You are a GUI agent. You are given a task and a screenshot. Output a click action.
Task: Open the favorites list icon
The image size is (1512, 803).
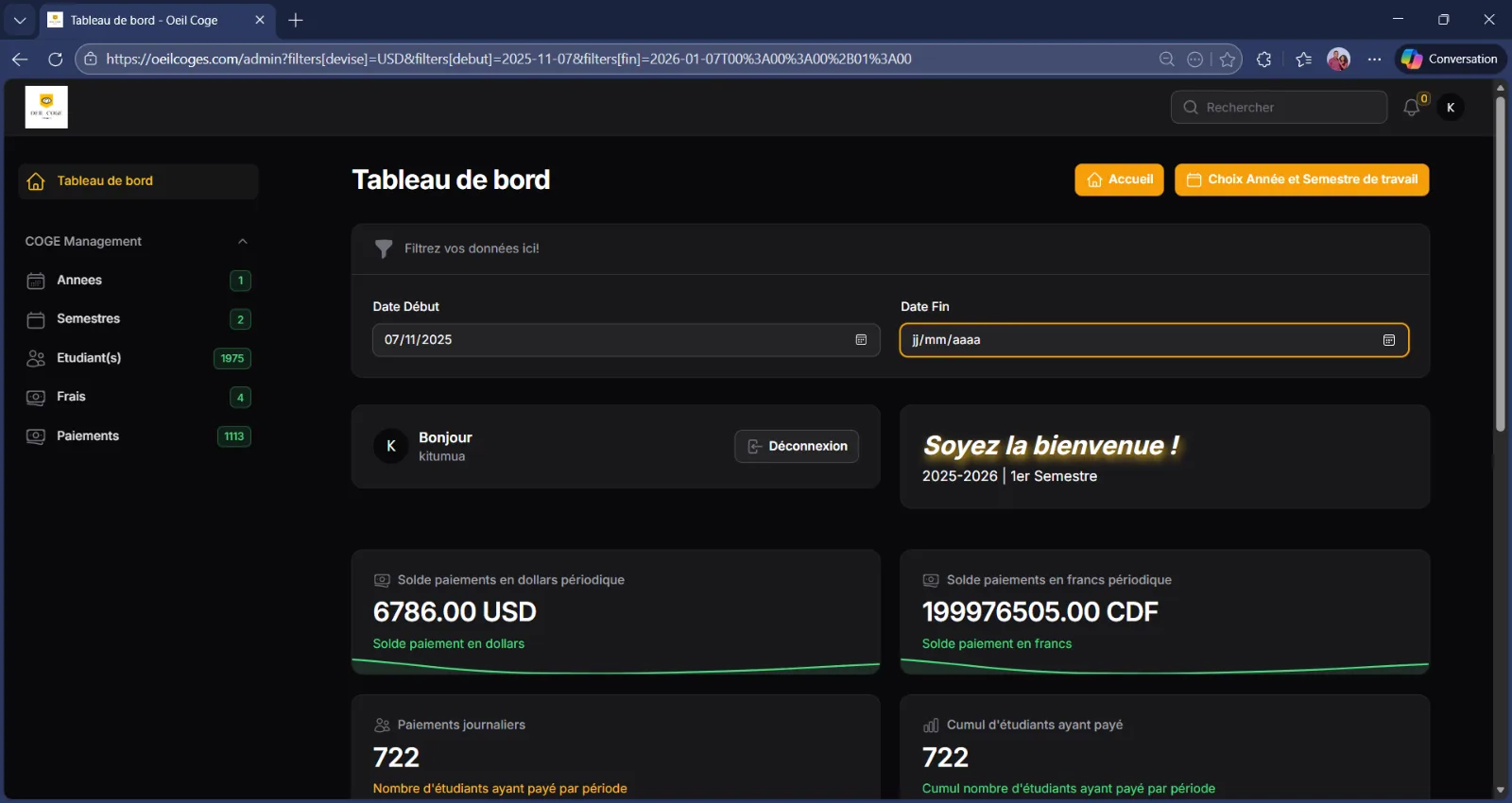[x=1304, y=59]
